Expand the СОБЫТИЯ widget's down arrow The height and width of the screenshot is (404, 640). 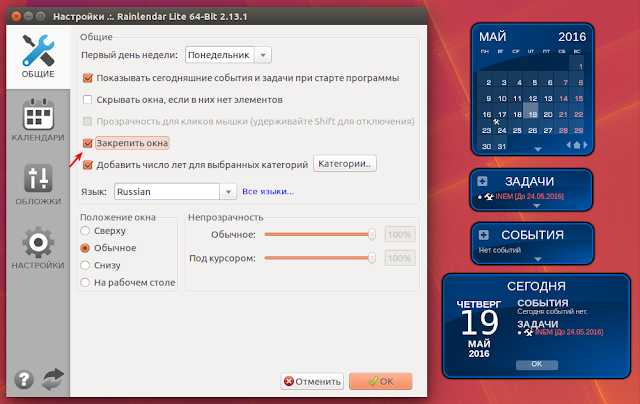(x=538, y=259)
